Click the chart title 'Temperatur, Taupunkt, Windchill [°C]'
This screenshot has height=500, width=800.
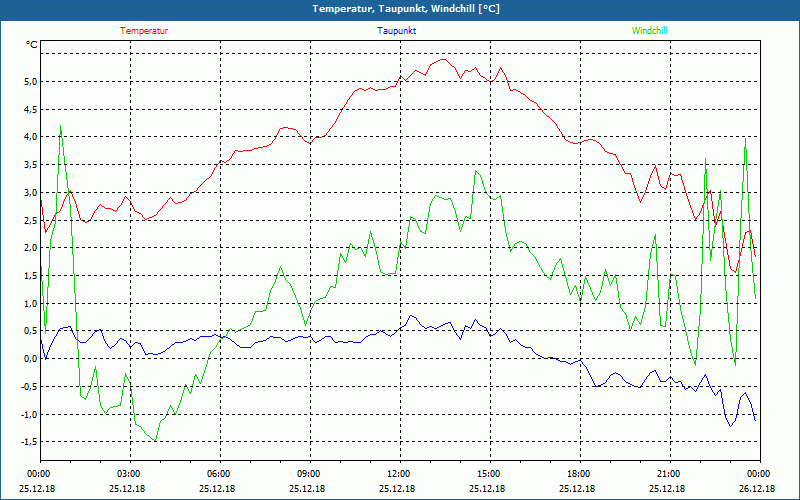(406, 9)
